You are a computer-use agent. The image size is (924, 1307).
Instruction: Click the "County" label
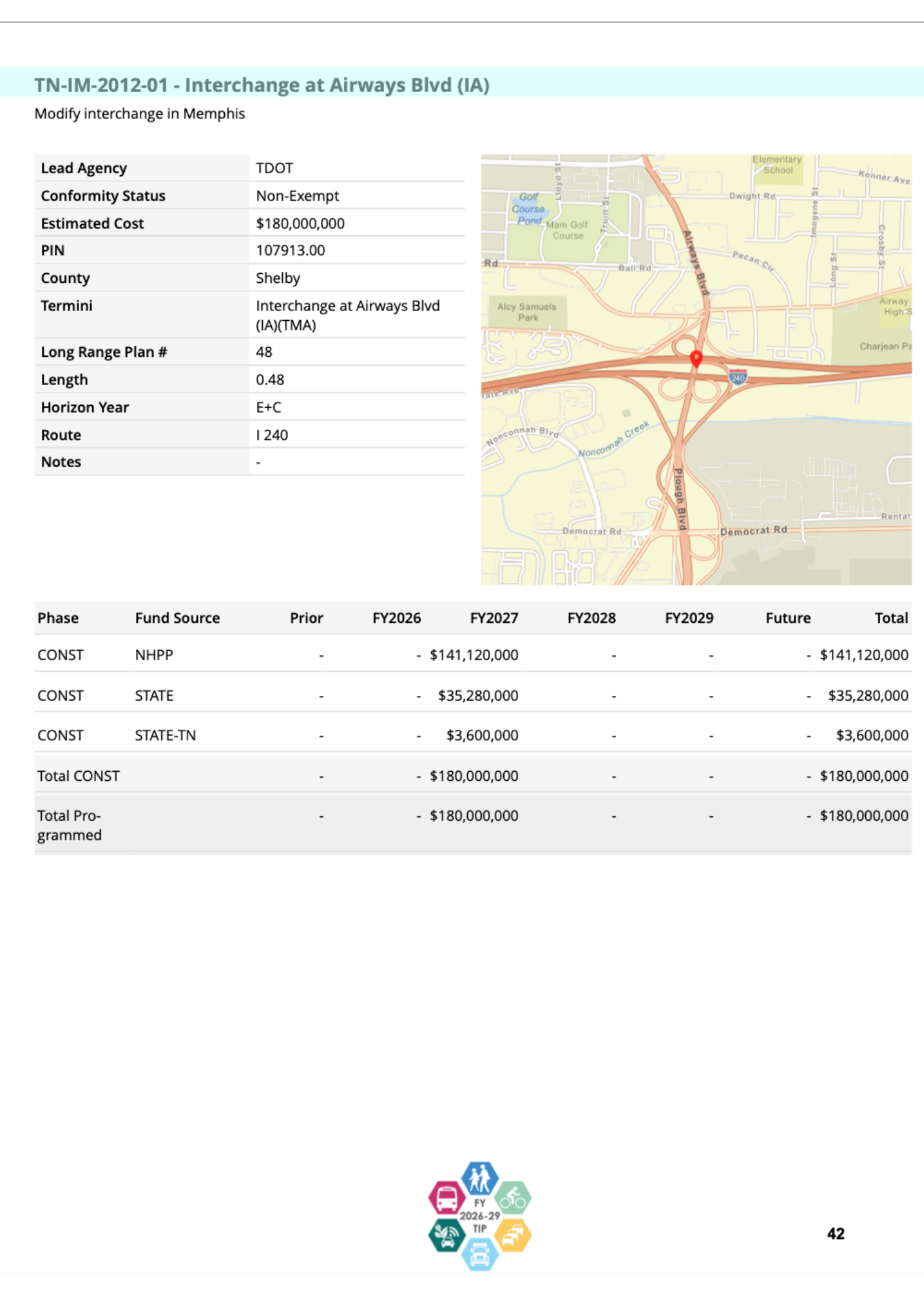coord(65,278)
